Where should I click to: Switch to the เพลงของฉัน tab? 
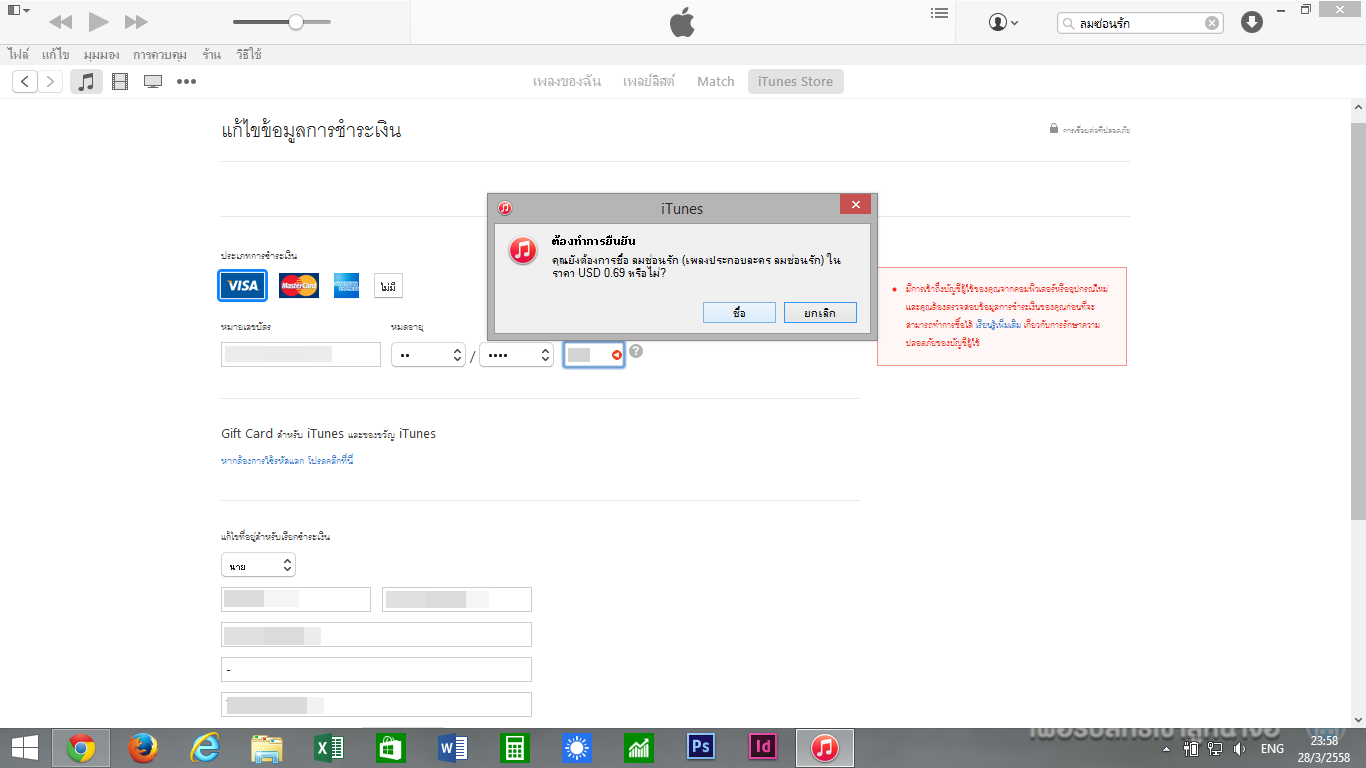coord(567,82)
